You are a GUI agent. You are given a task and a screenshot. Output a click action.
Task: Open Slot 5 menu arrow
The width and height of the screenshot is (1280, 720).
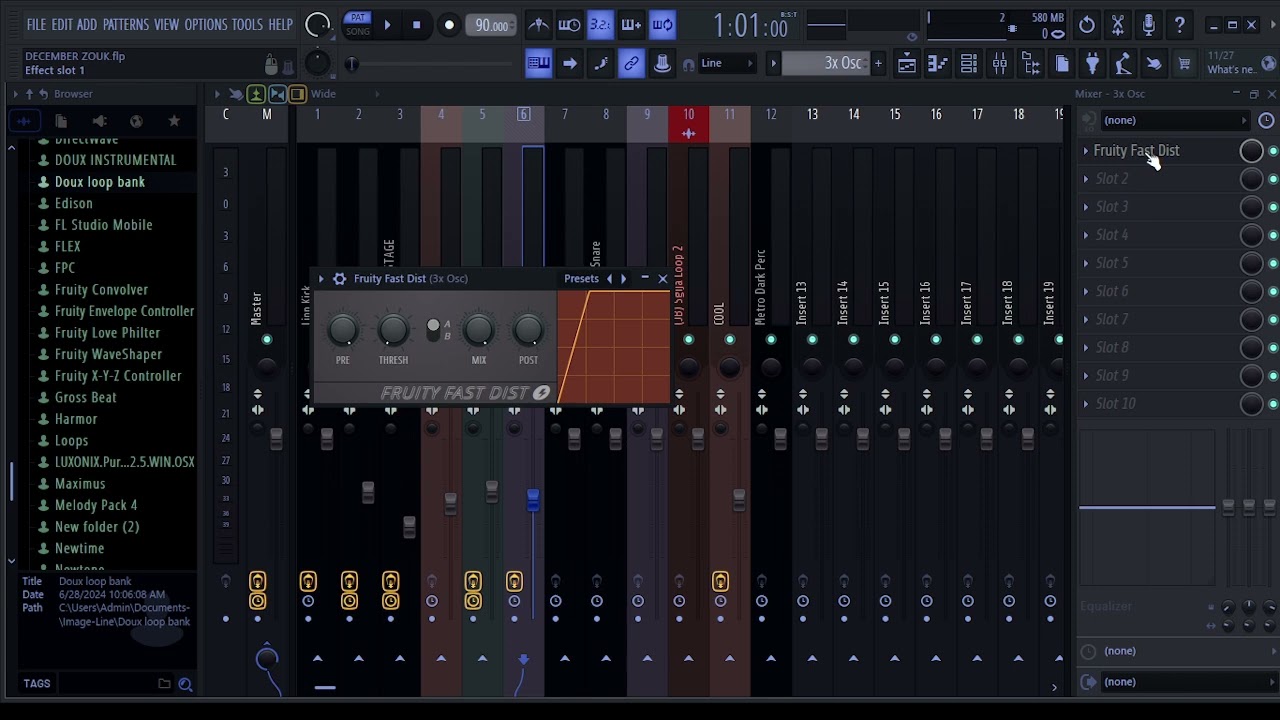tap(1086, 263)
